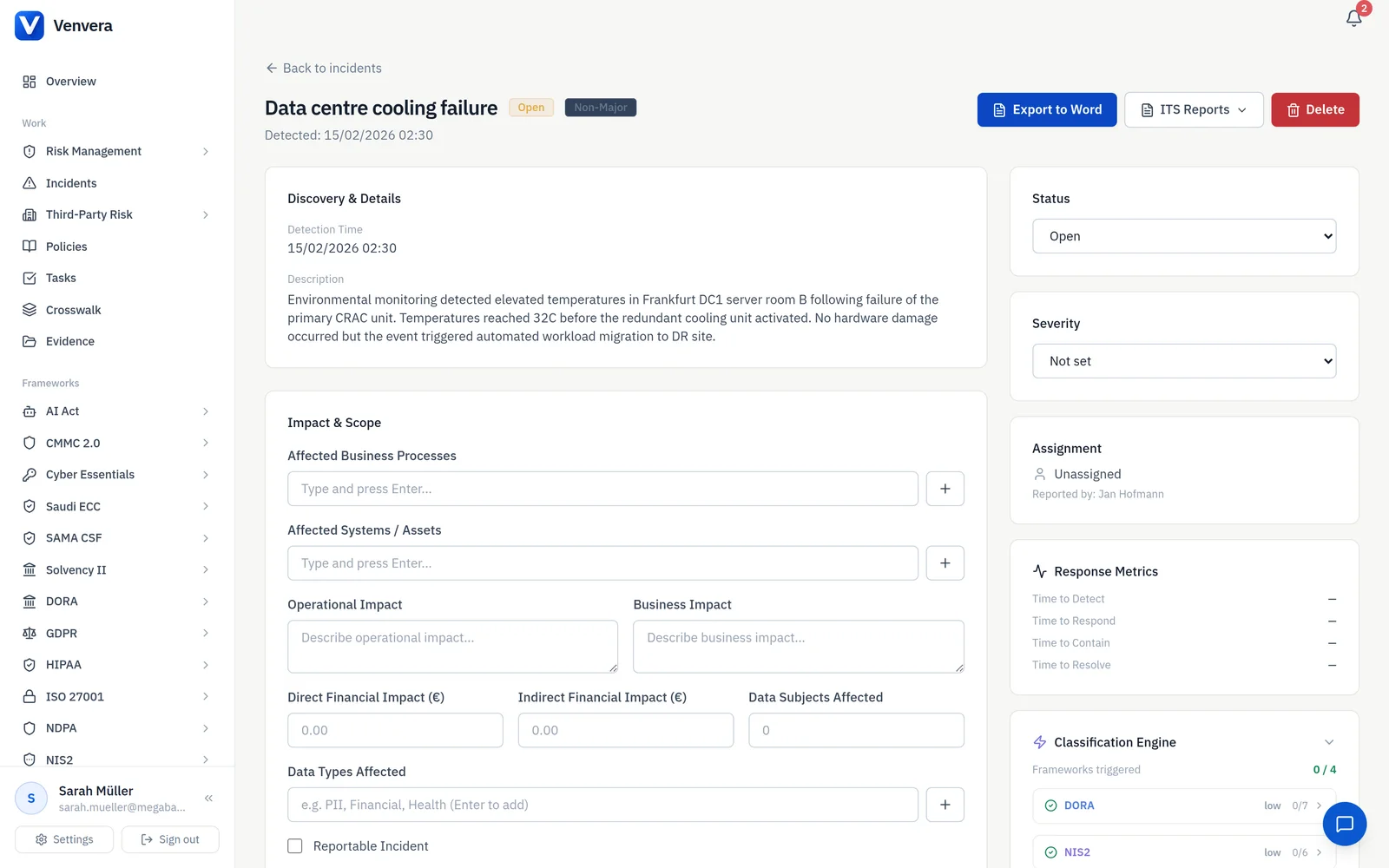Image resolution: width=1389 pixels, height=868 pixels.
Task: Expand the NIS2 triggered framework row
Action: tap(1184, 852)
